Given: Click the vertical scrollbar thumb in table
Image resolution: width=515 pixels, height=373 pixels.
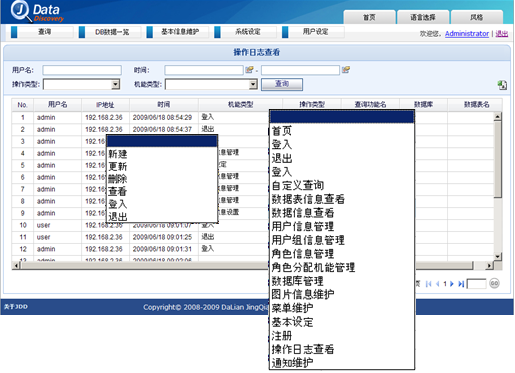Looking at the screenshot, I should (498, 159).
